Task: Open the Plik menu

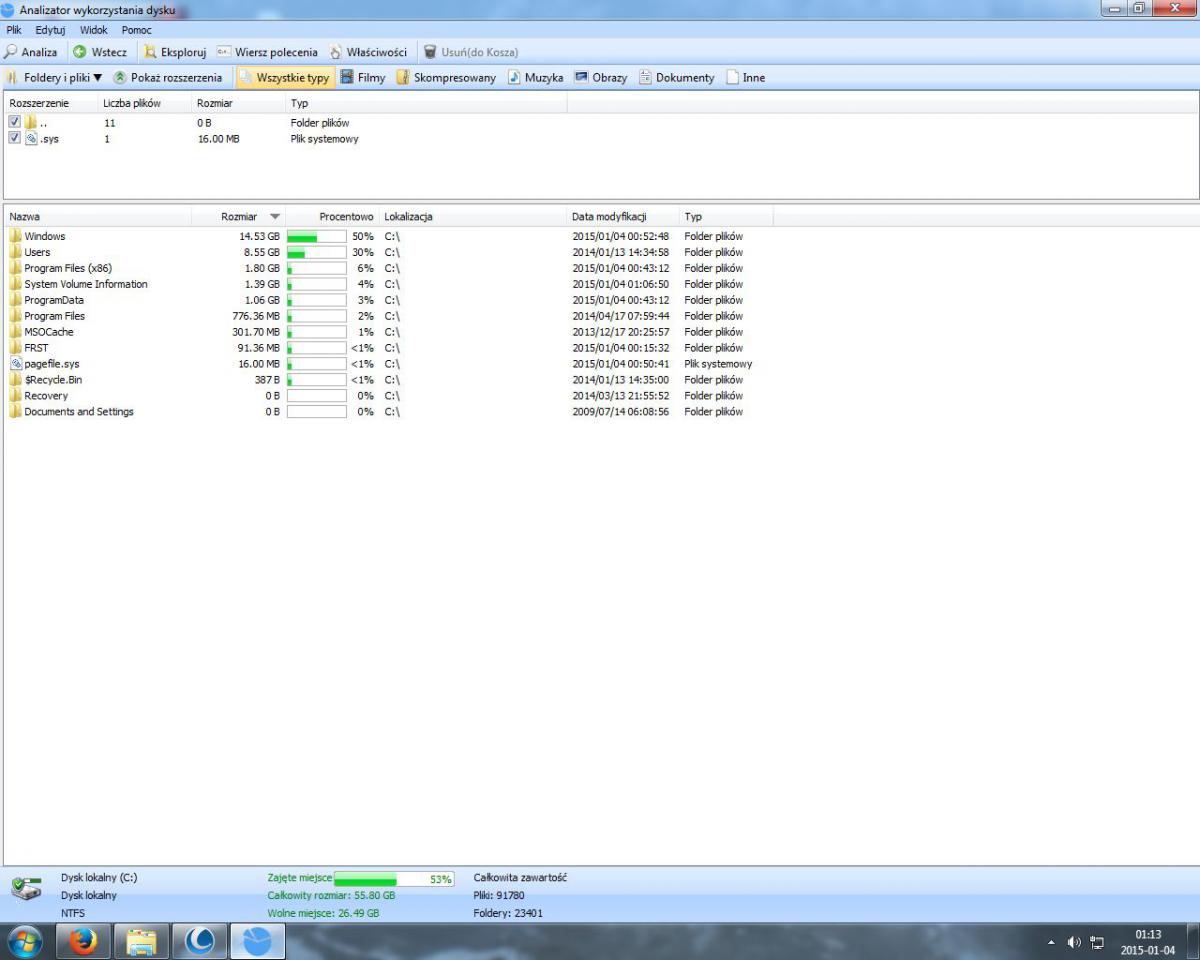Action: pos(14,30)
